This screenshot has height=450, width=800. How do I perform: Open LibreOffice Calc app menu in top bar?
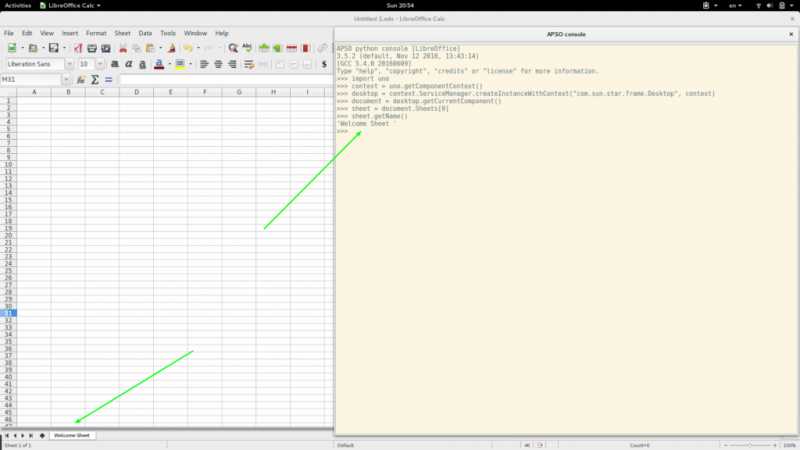point(70,5)
